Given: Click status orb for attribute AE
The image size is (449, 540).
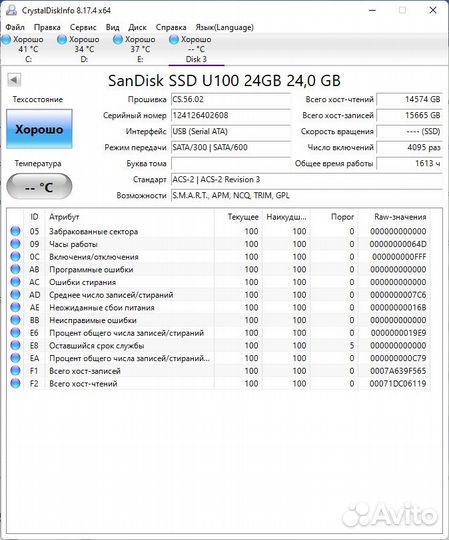Looking at the screenshot, I should tap(15, 307).
